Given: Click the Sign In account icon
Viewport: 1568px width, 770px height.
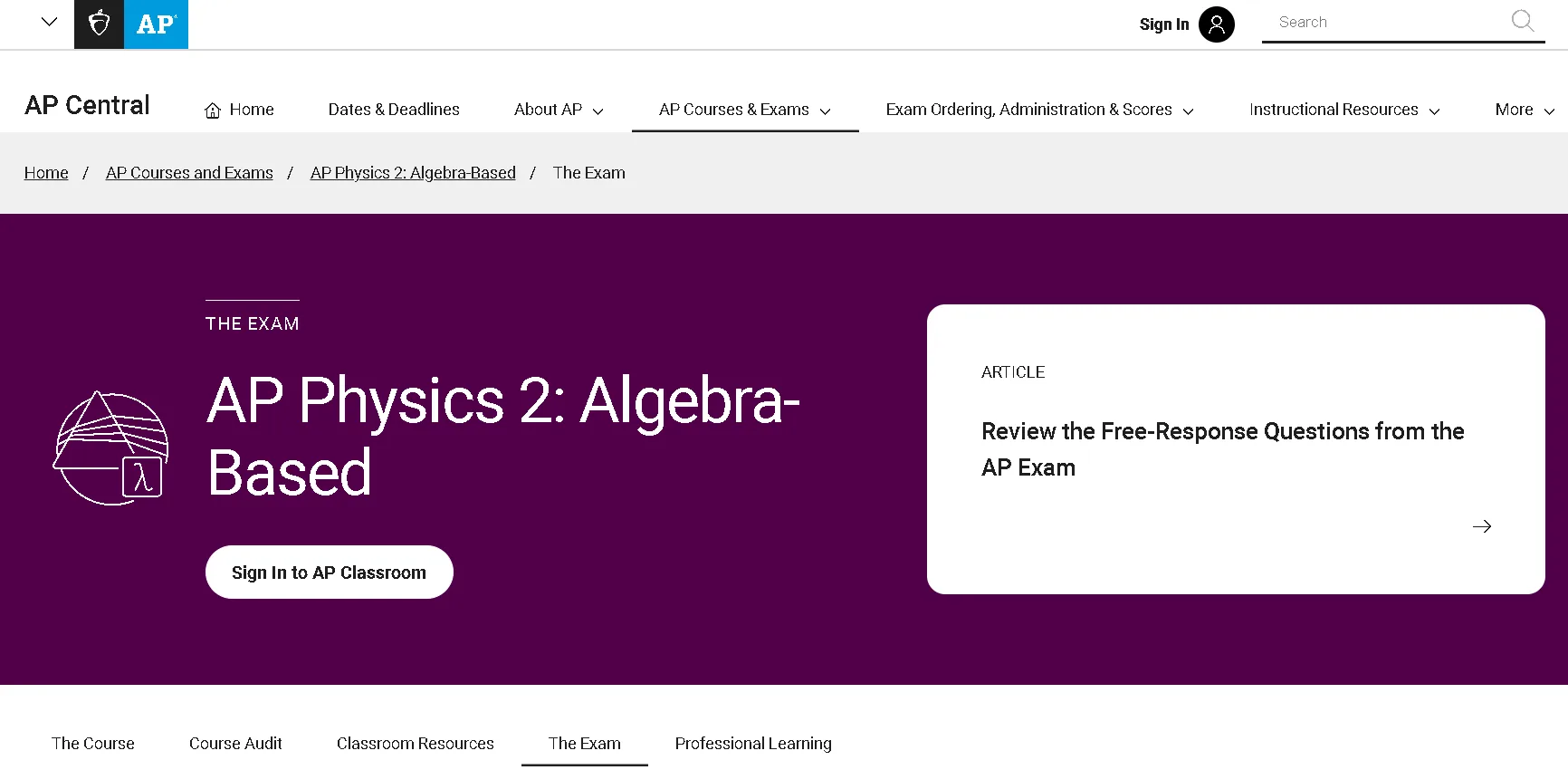Looking at the screenshot, I should point(1217,24).
